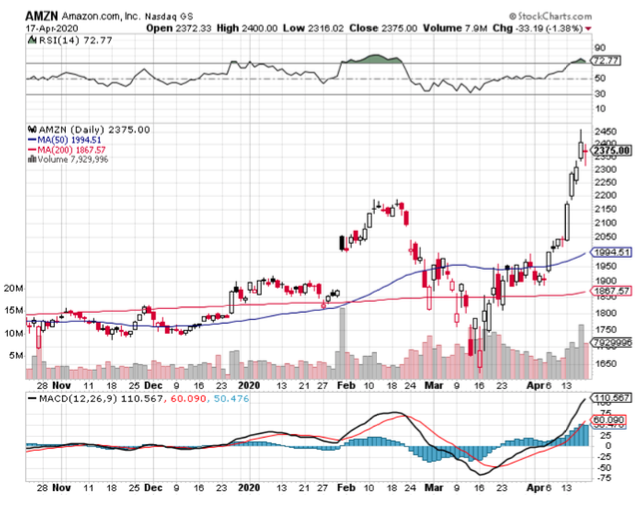Screen dimensions: 636x507
Task: Click the 17-Apr-2020 date in the header
Action: (52, 28)
